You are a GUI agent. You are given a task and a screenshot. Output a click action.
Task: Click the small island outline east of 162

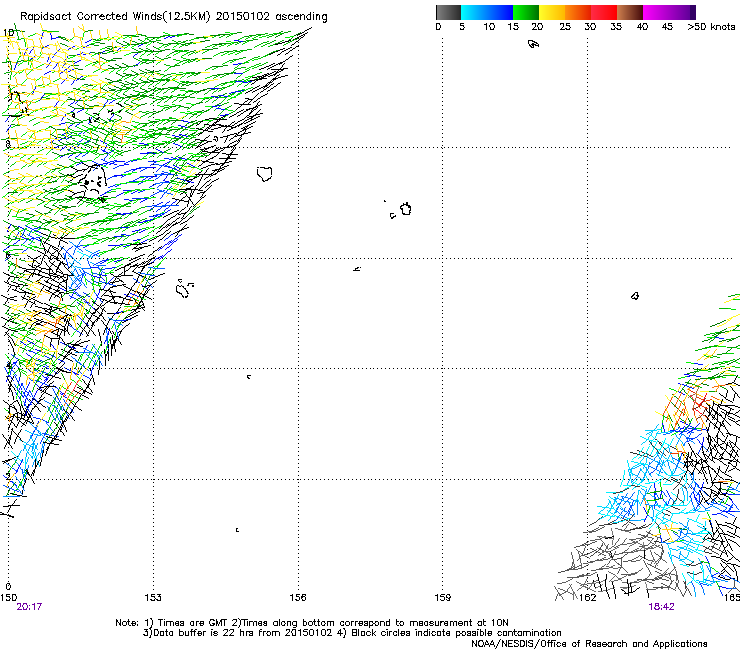[635, 296]
